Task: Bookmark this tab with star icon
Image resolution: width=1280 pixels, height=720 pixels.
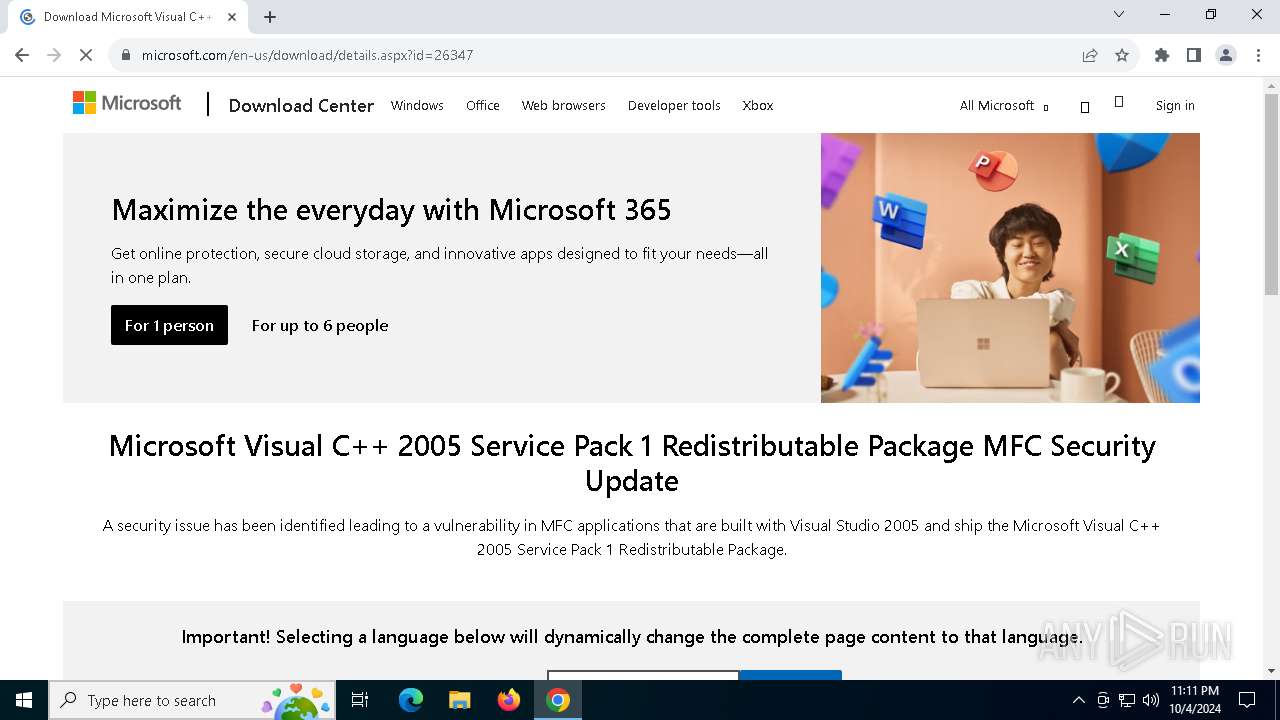Action: [1122, 55]
